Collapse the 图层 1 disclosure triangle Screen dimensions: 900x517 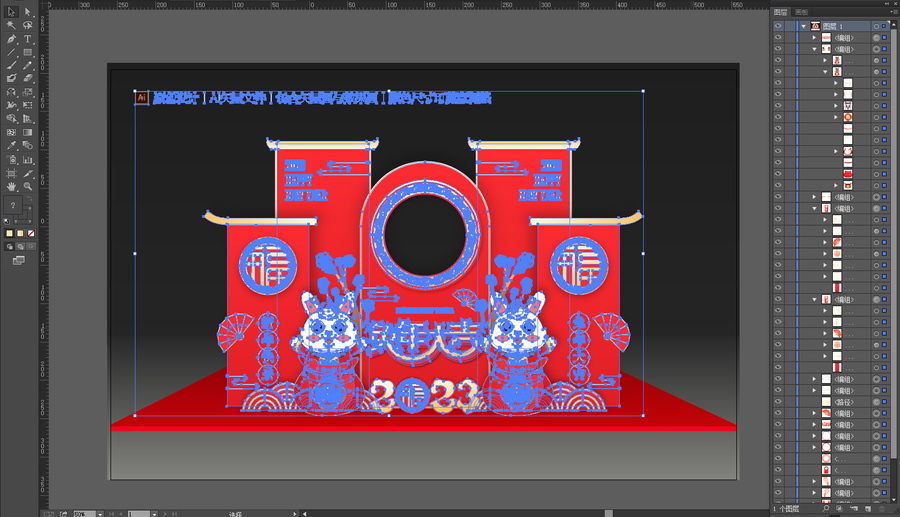tap(804, 26)
